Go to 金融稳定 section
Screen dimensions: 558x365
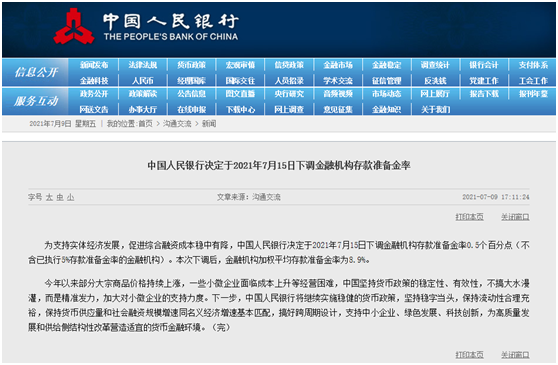coord(386,65)
